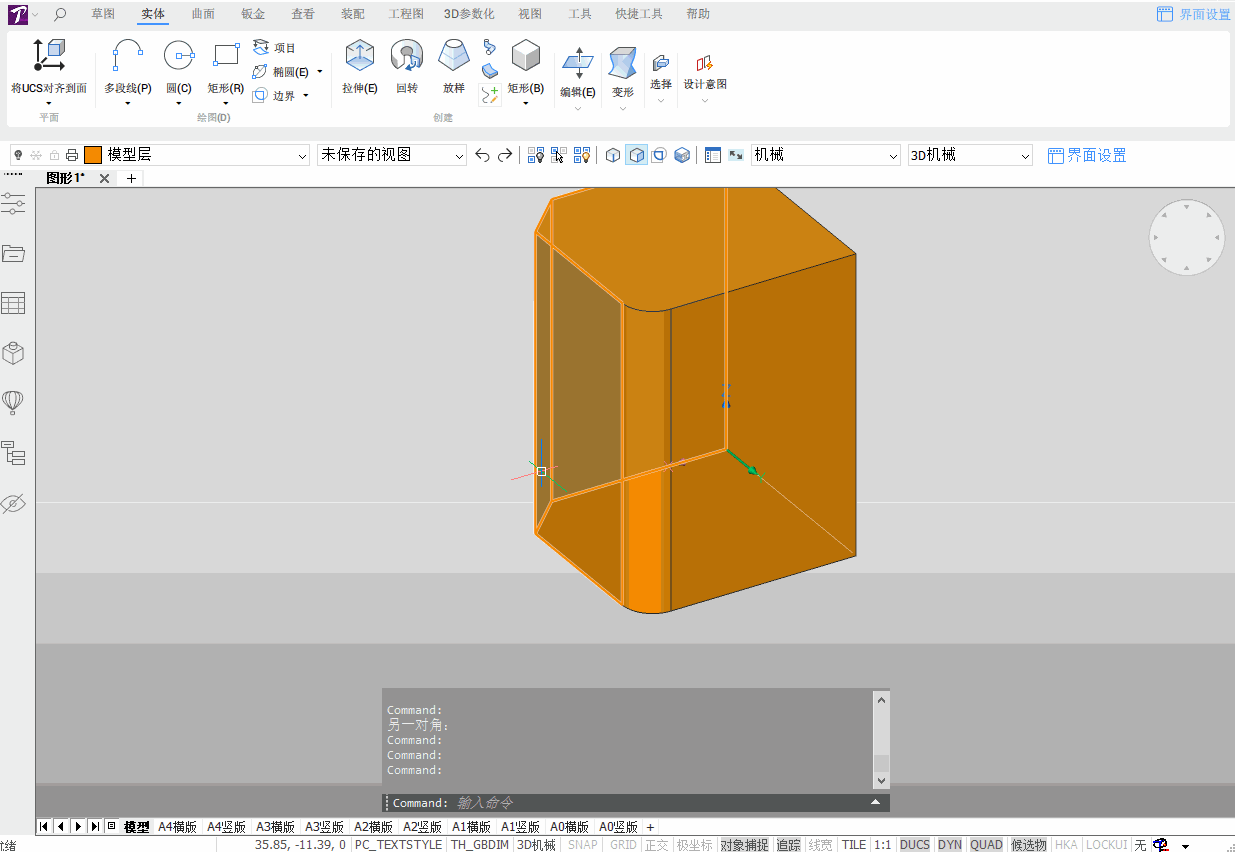Open the balloon panel in left sidebar
This screenshot has width=1235, height=852.
13,403
